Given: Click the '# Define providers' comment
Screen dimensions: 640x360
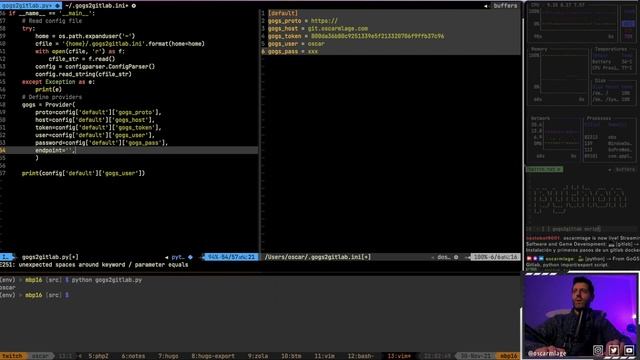Looking at the screenshot, I should [x=52, y=97].
